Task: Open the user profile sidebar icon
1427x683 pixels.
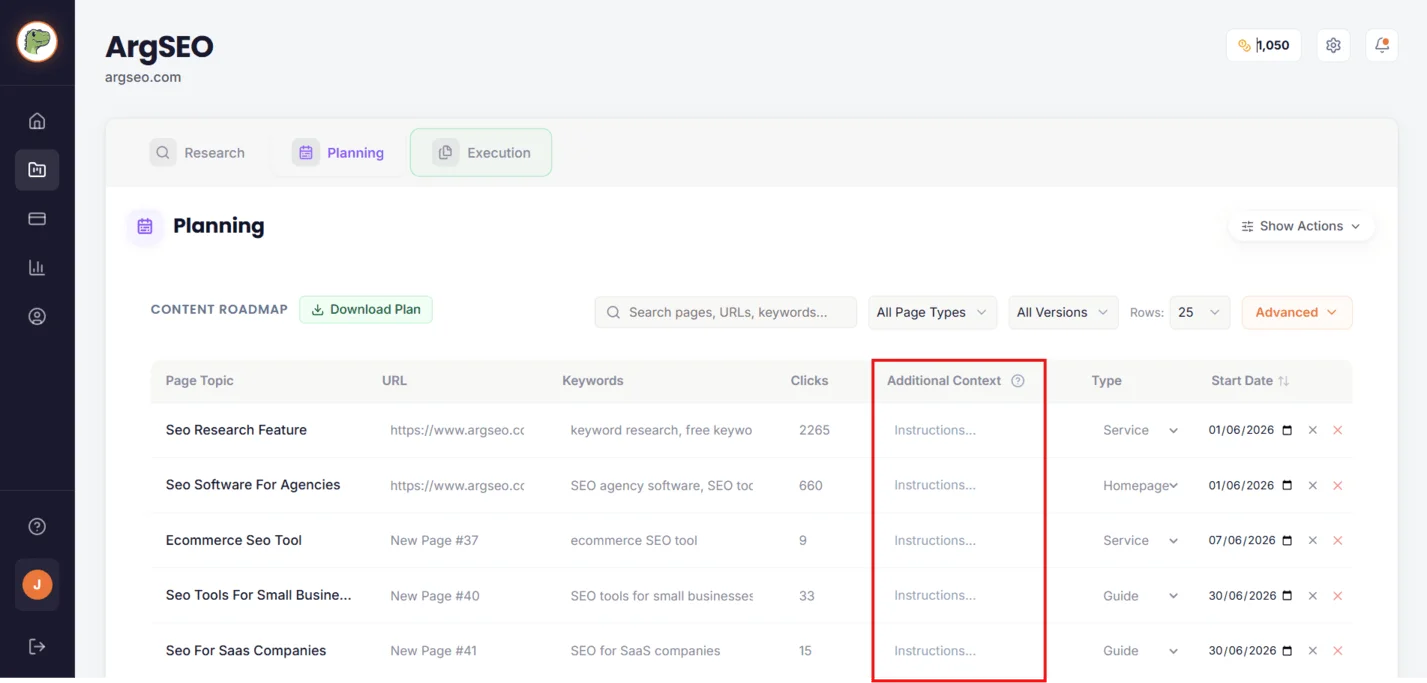Action: pyautogui.click(x=37, y=317)
